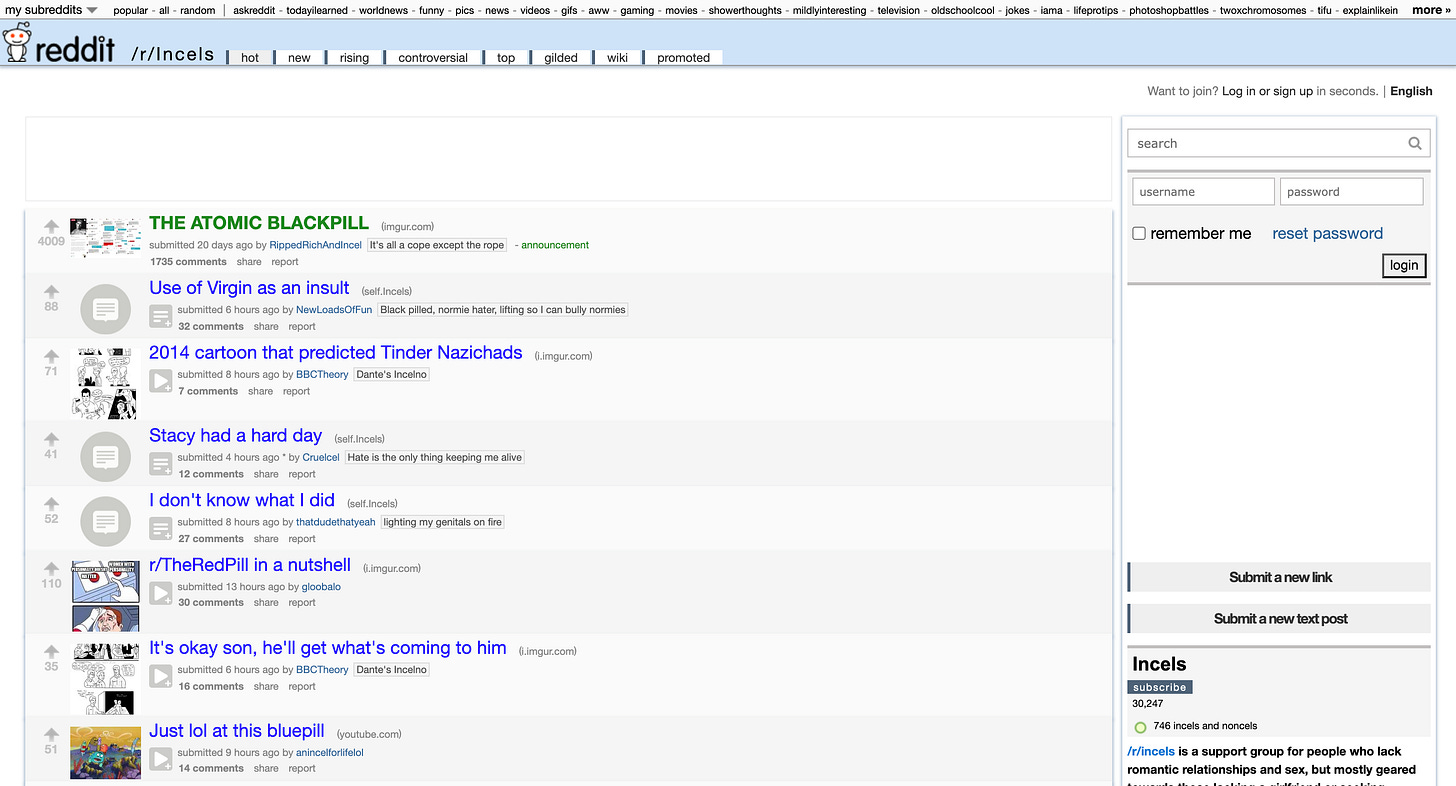Open thumbnail of '2014 cartoon' post
Image resolution: width=1456 pixels, height=786 pixels.
click(x=105, y=383)
